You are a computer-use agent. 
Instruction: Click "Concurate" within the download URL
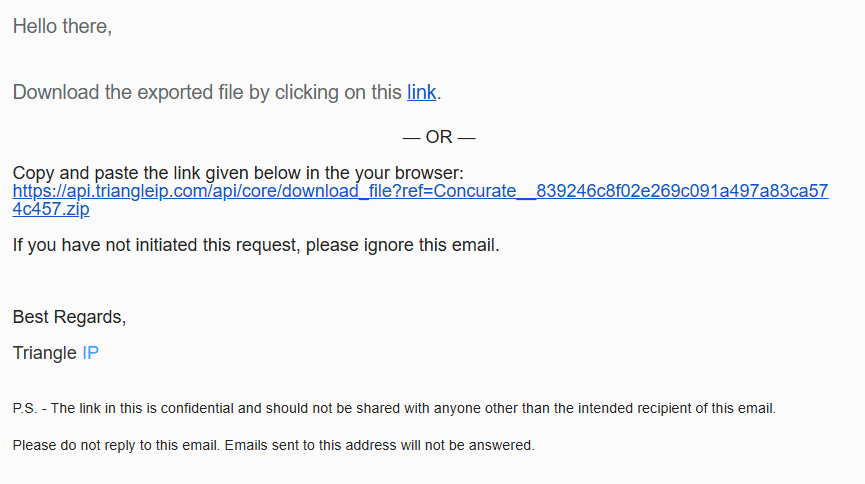(x=475, y=191)
